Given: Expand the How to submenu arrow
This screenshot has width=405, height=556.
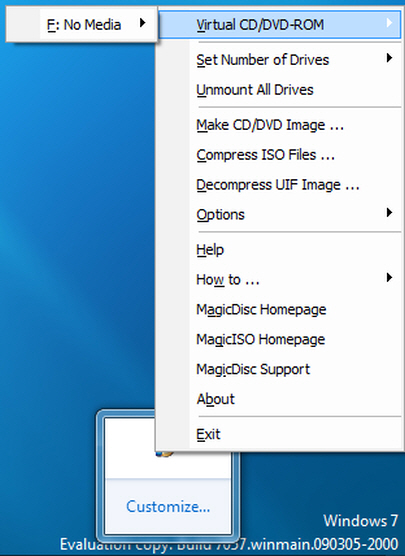Looking at the screenshot, I should [389, 277].
